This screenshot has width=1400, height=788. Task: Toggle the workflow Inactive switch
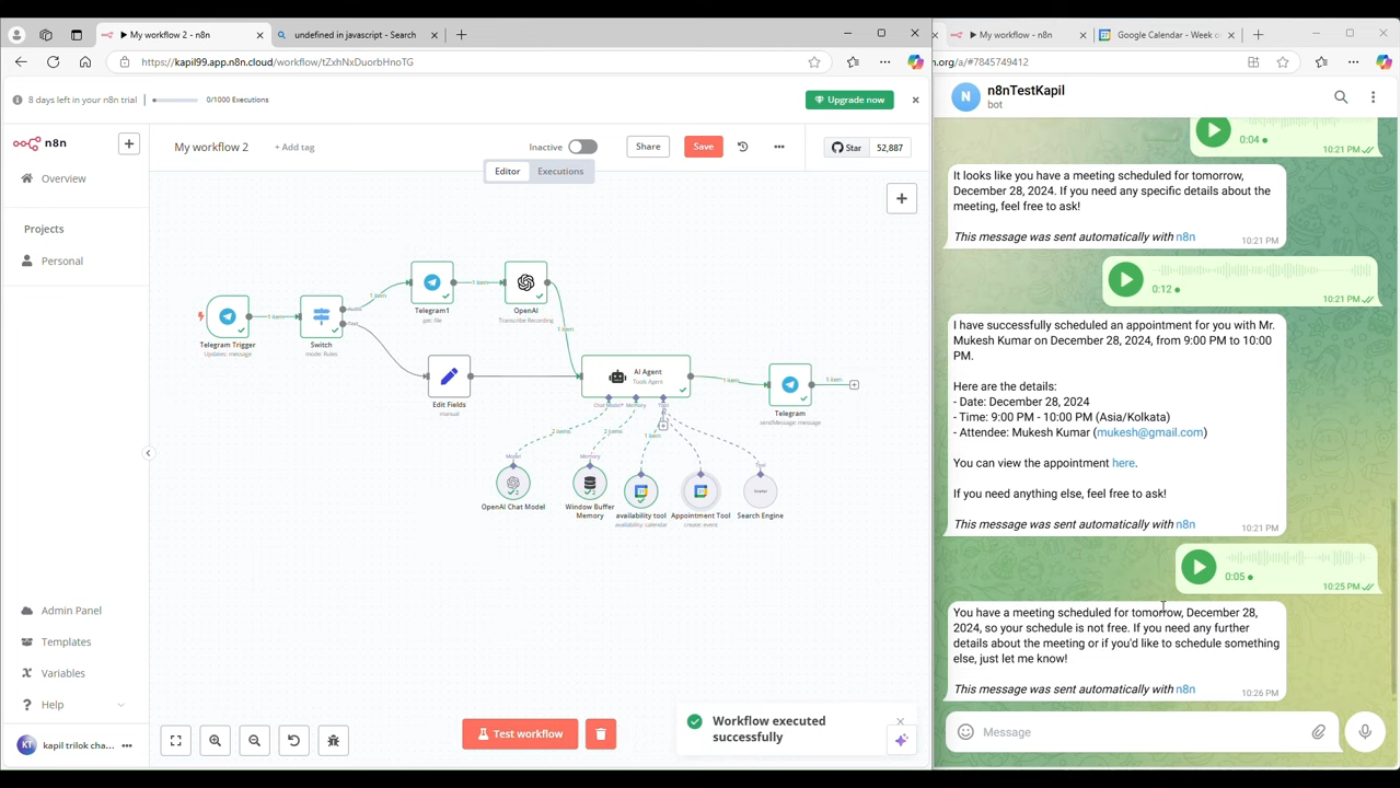pyautogui.click(x=583, y=147)
